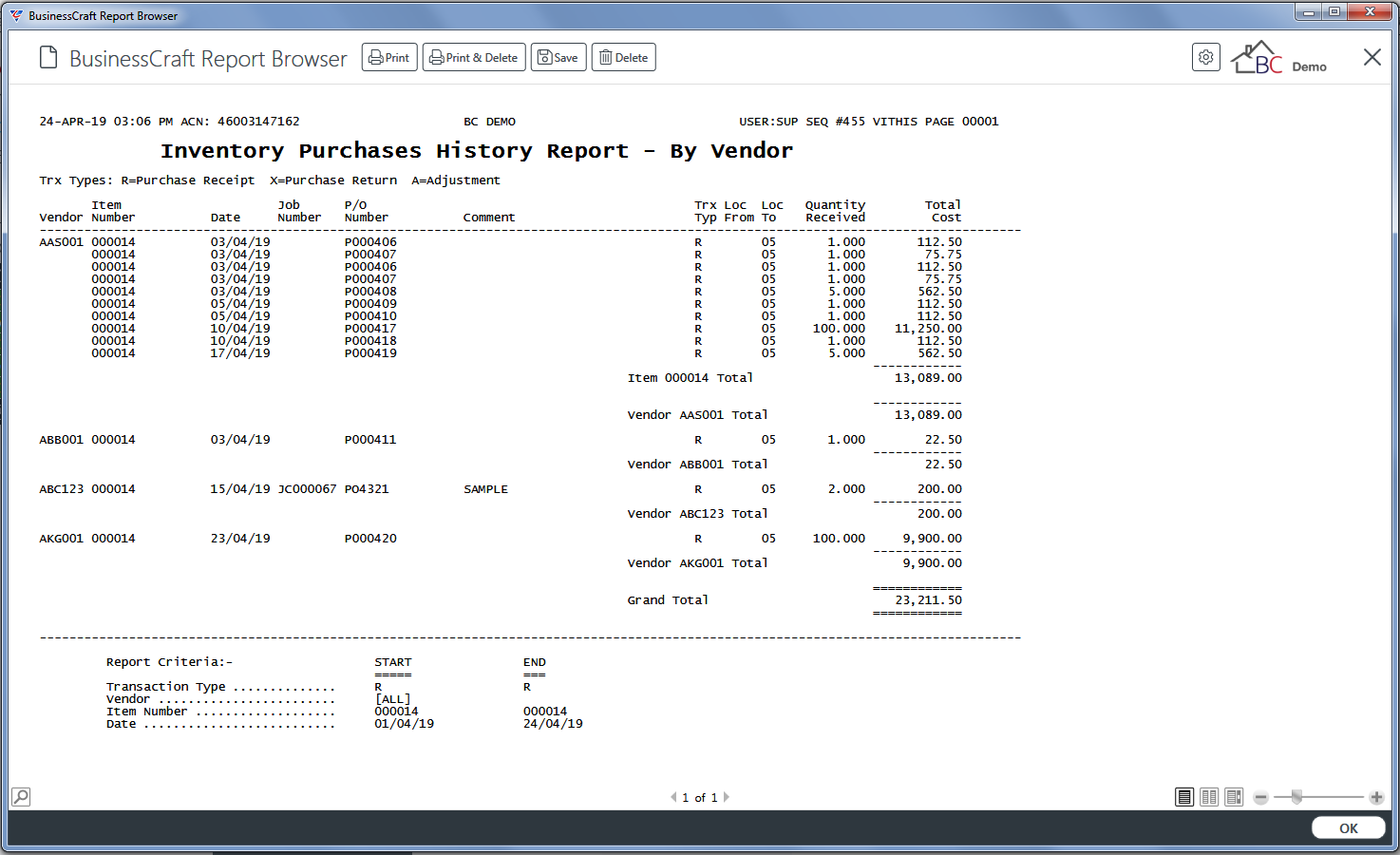1400x855 pixels.
Task: Click P/O number P000411
Action: [x=370, y=440]
